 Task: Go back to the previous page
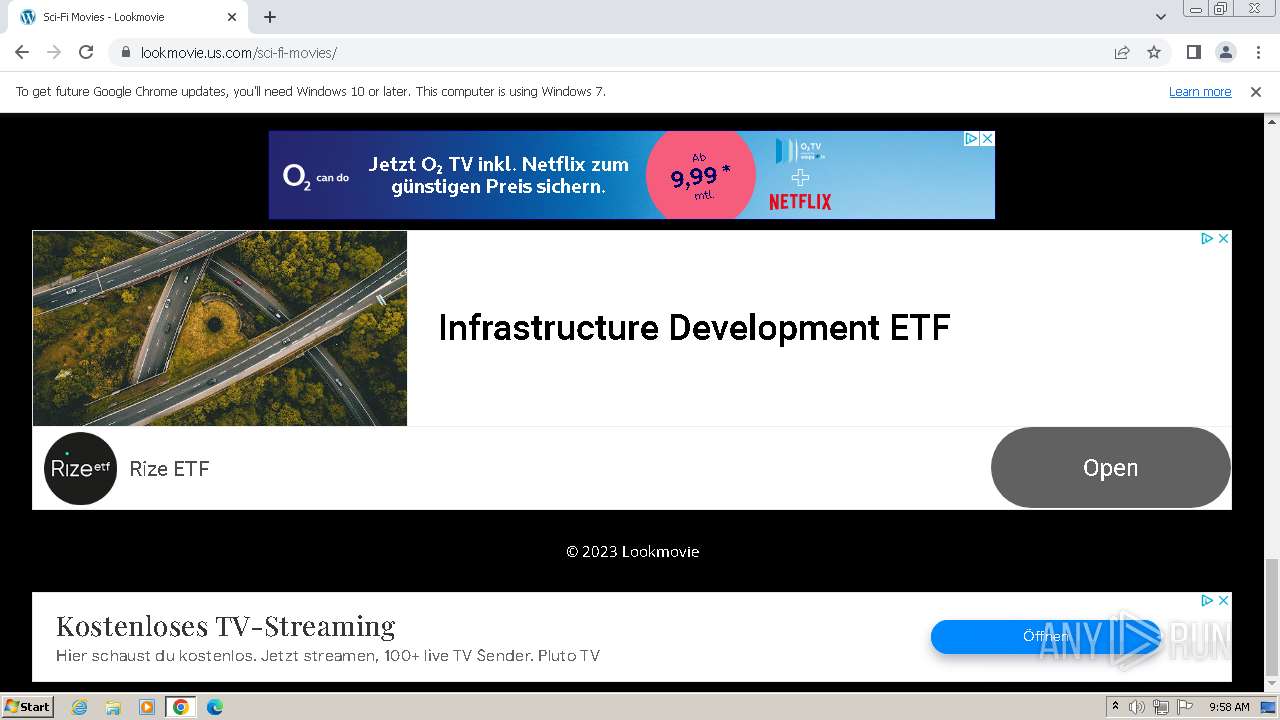22,52
